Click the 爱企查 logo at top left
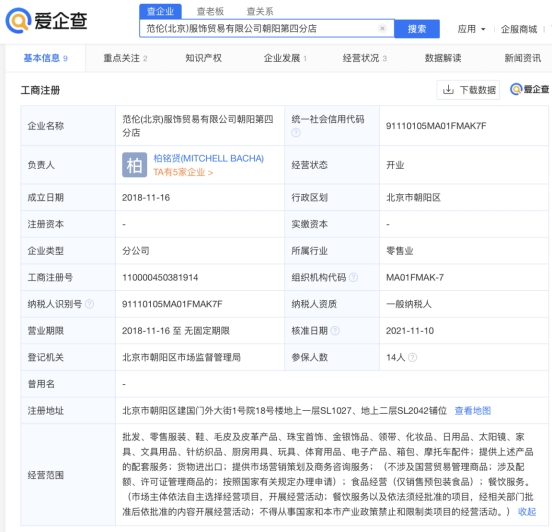Screen dimensions: 553x532 [x=46, y=21]
